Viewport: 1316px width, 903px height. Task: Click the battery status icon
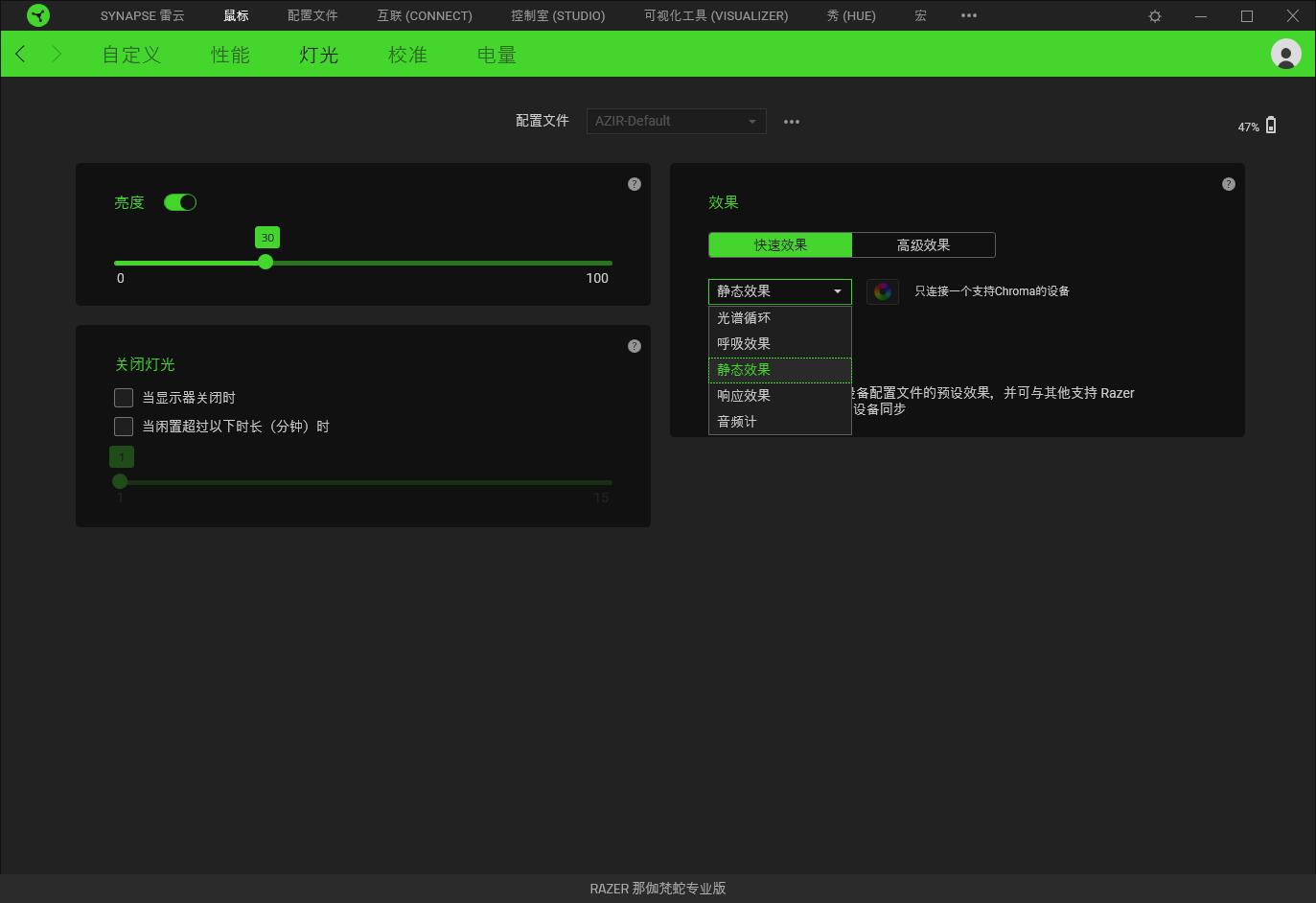[x=1271, y=126]
